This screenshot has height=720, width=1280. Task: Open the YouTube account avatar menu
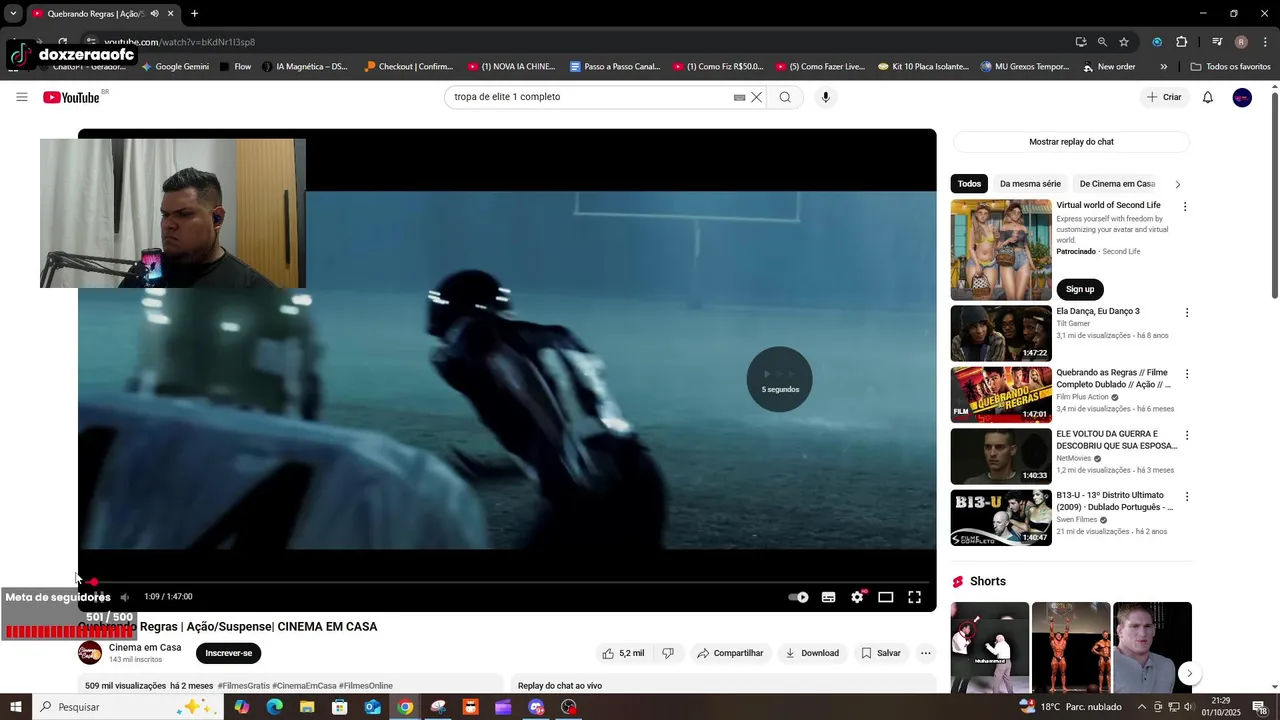pyautogui.click(x=1242, y=97)
